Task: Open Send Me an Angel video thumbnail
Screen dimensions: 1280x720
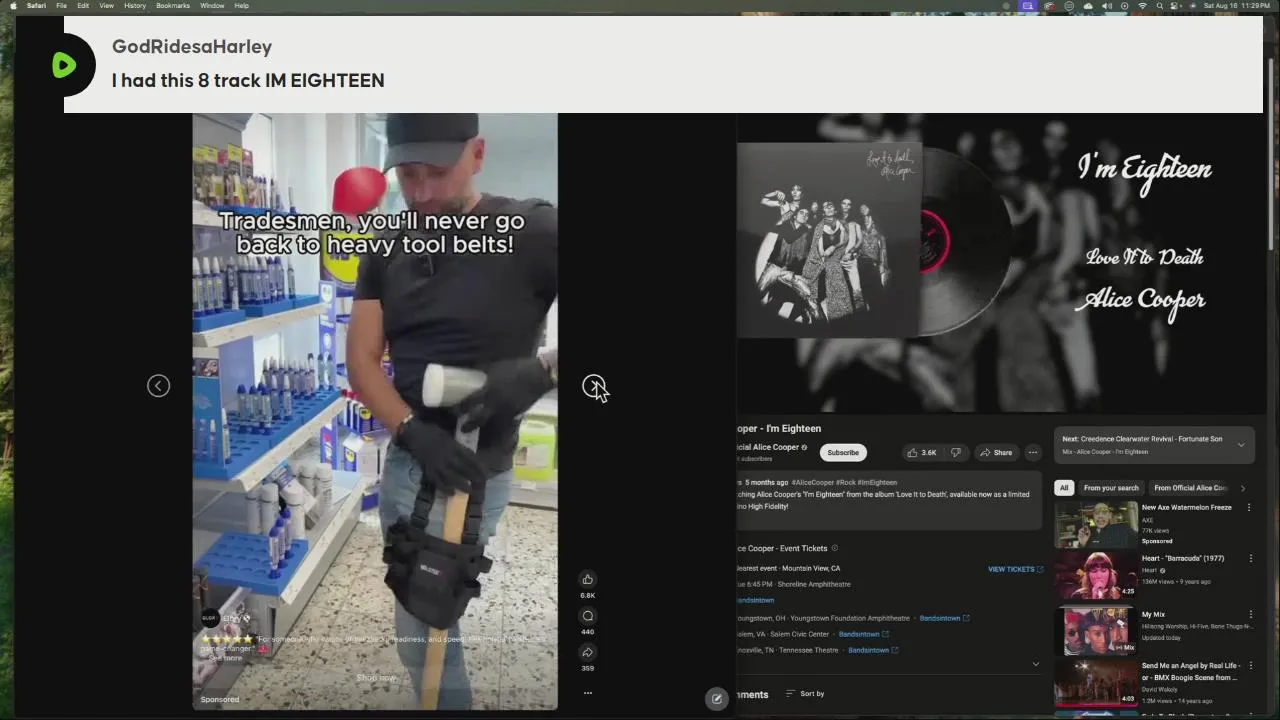Action: point(1097,683)
